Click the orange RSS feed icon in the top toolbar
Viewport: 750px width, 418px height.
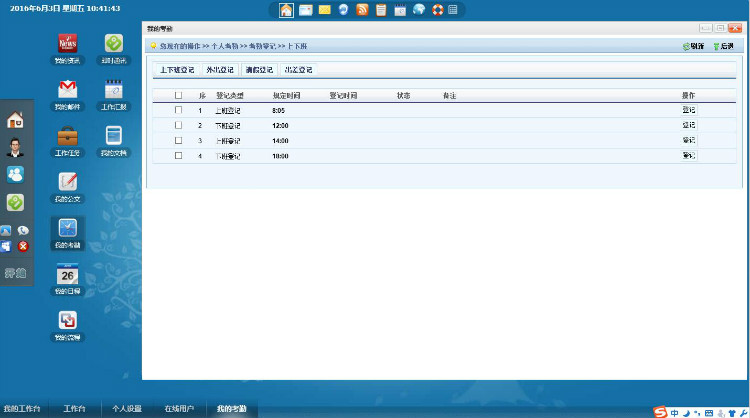click(362, 10)
